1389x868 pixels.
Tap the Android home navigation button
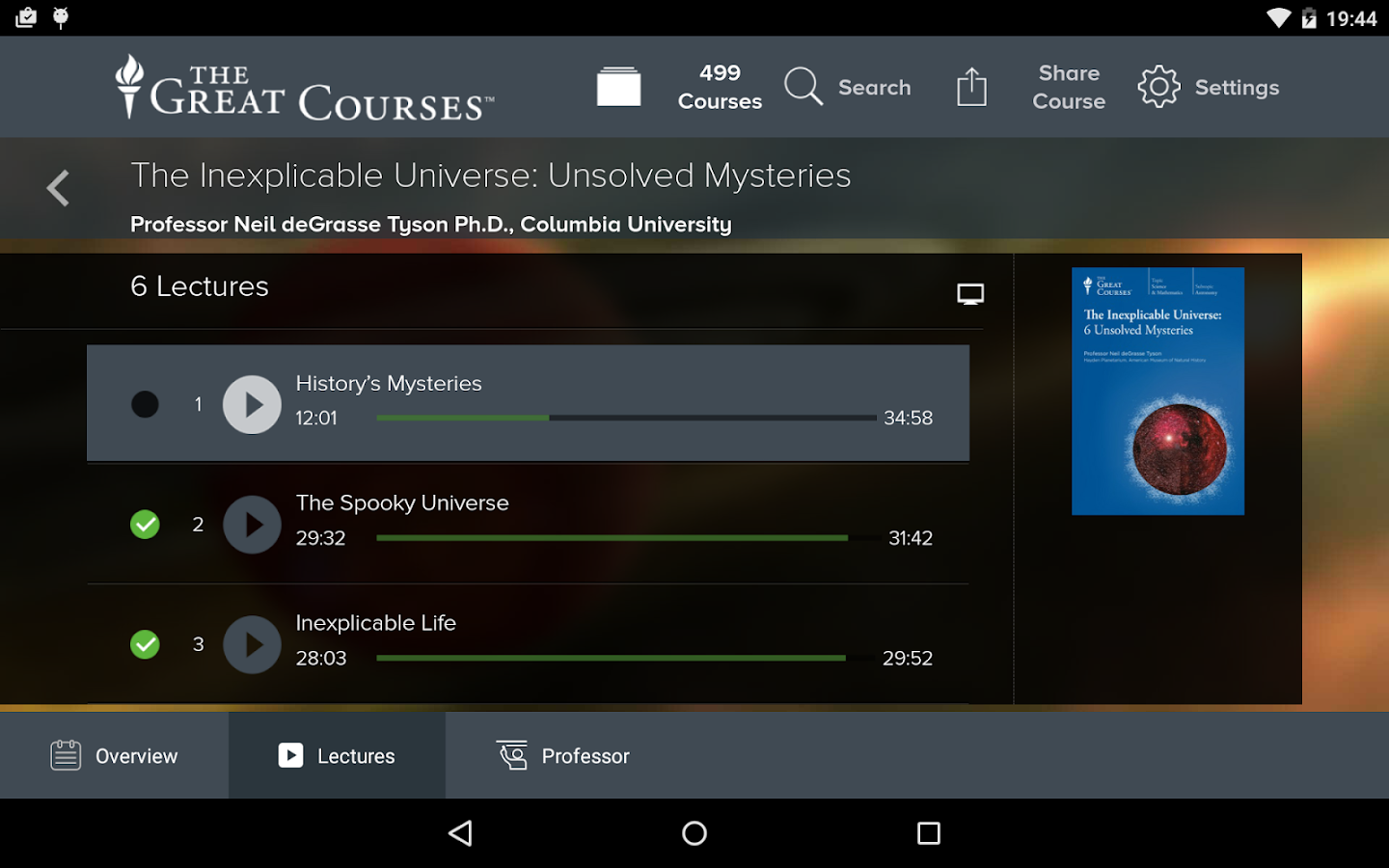point(694,833)
